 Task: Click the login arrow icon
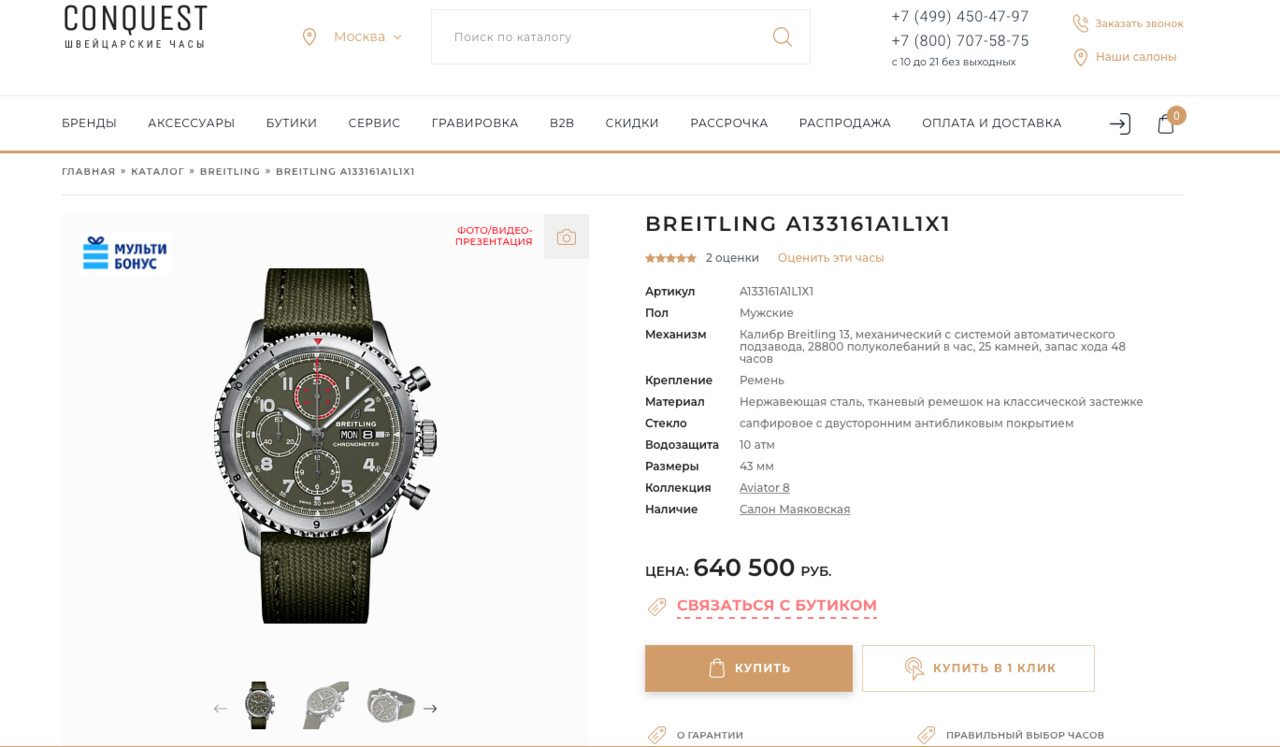pyautogui.click(x=1120, y=124)
